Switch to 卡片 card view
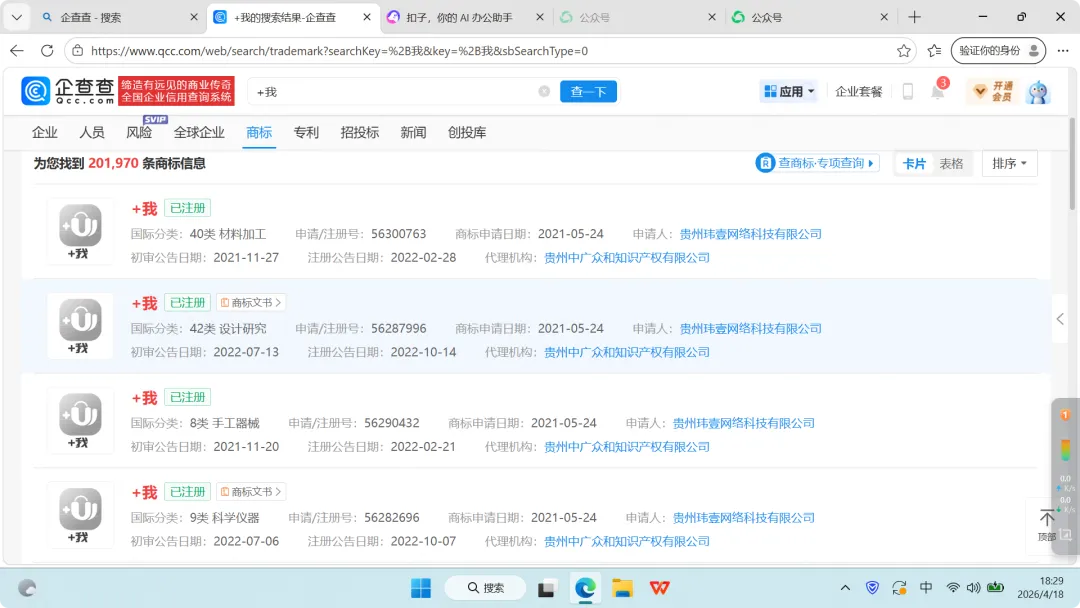The width and height of the screenshot is (1080, 608). click(x=914, y=164)
